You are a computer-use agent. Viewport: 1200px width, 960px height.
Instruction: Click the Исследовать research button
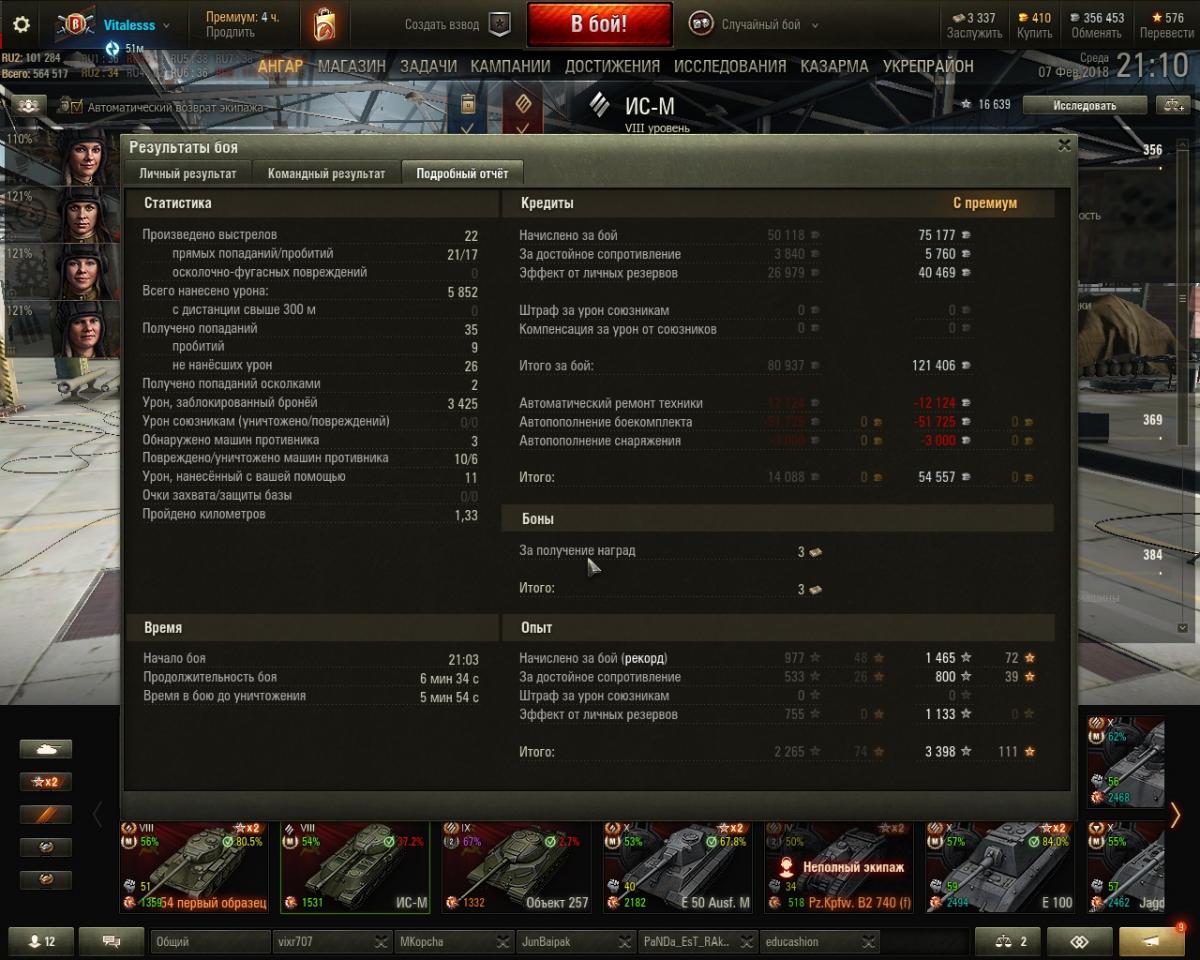[1084, 105]
